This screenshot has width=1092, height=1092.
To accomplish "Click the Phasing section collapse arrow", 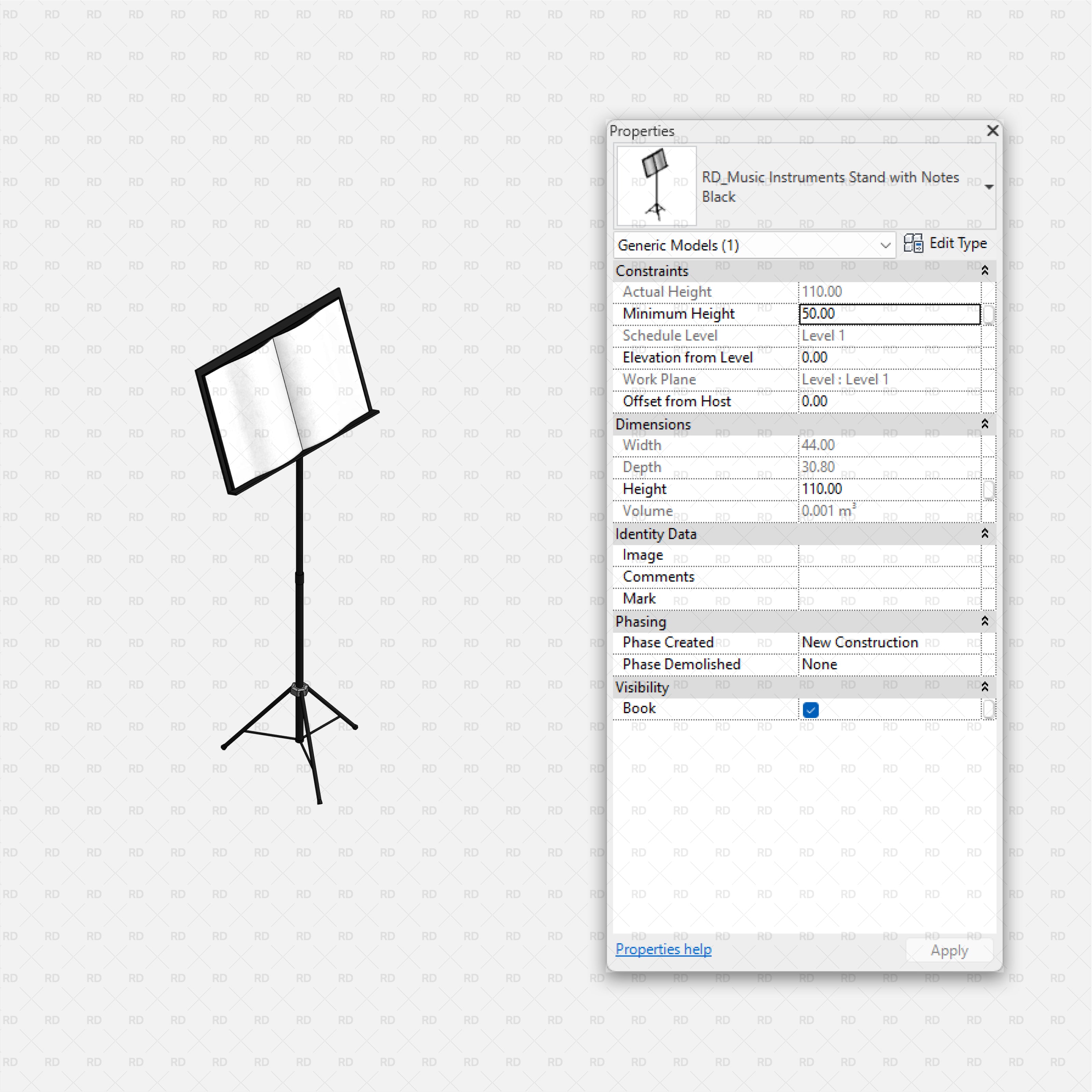I will pyautogui.click(x=985, y=620).
